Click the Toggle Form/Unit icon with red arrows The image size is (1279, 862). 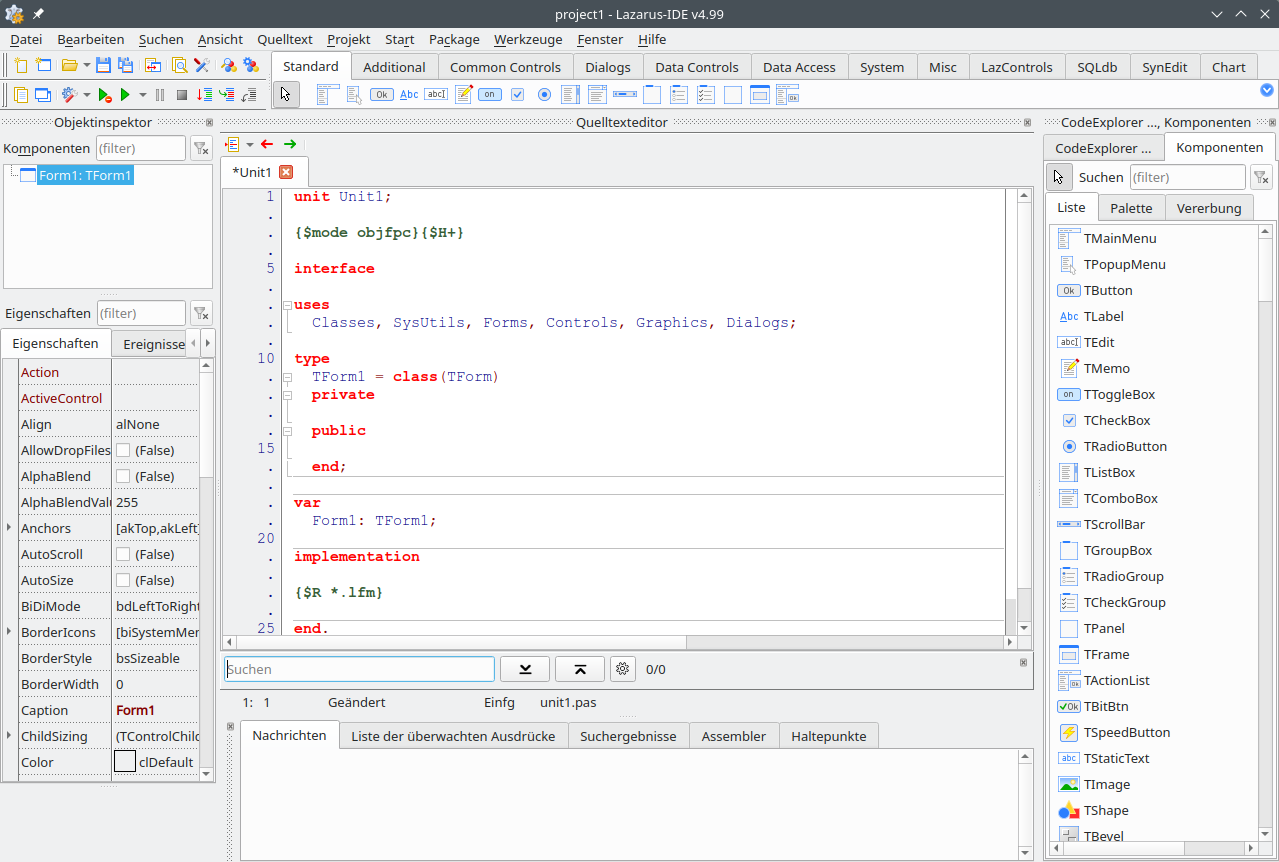click(153, 65)
